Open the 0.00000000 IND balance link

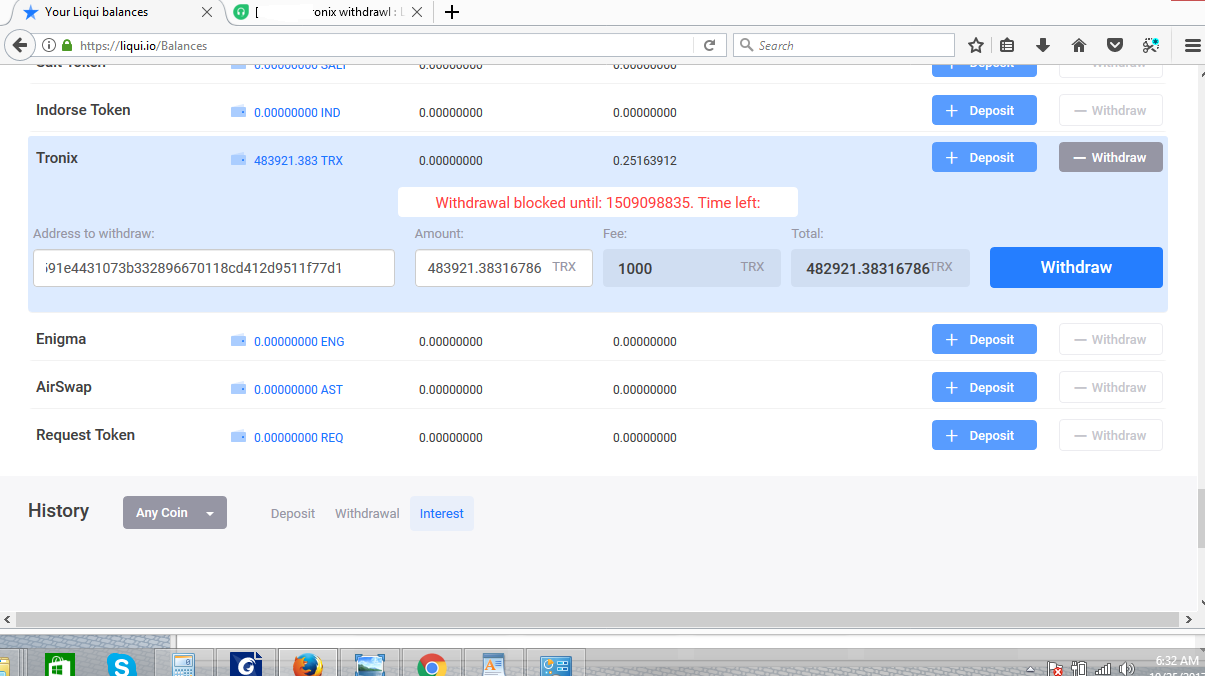(297, 113)
